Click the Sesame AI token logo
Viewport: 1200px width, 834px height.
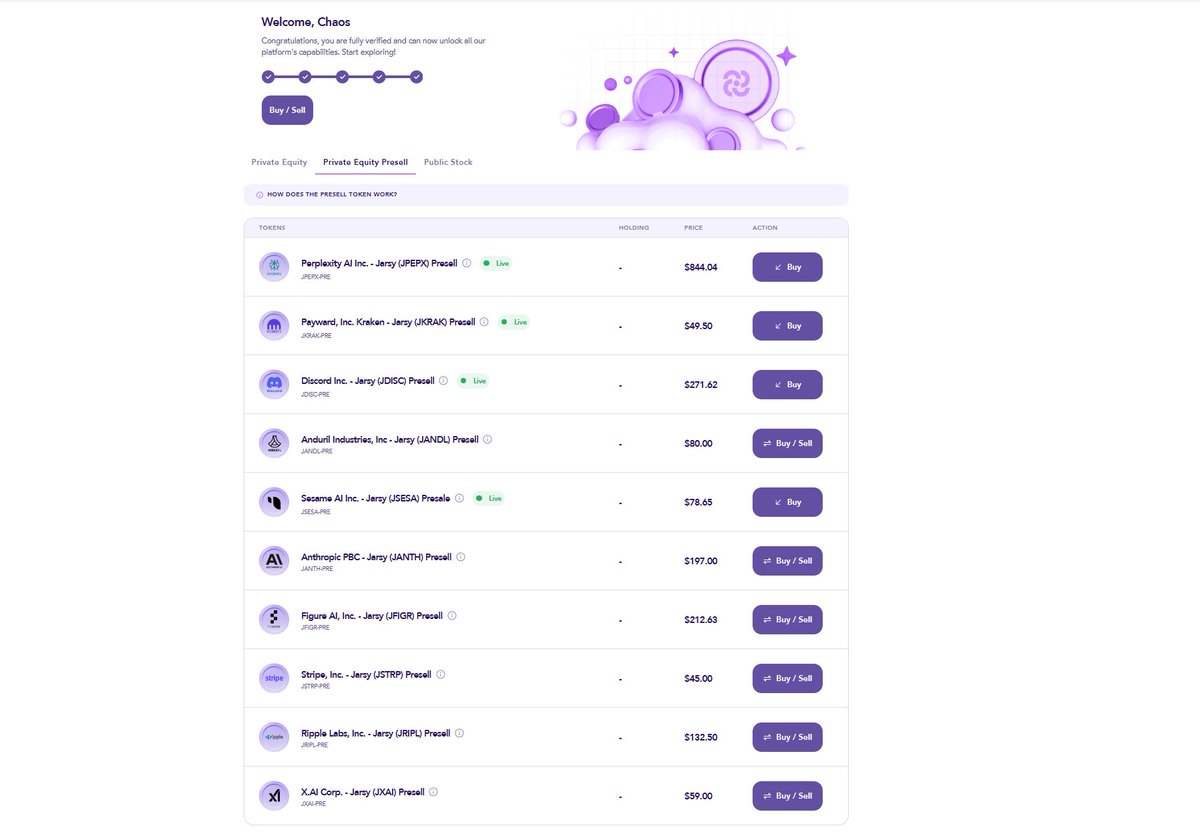[273, 502]
